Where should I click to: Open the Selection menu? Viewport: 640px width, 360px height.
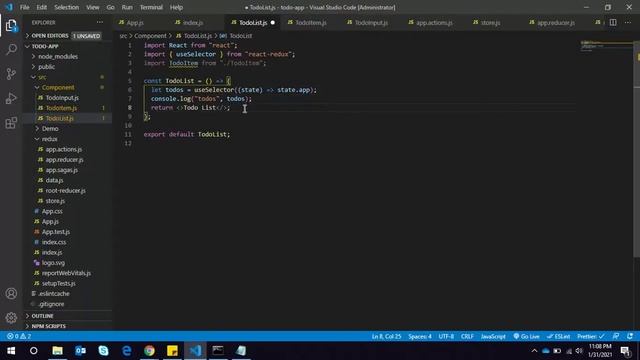click(67, 7)
